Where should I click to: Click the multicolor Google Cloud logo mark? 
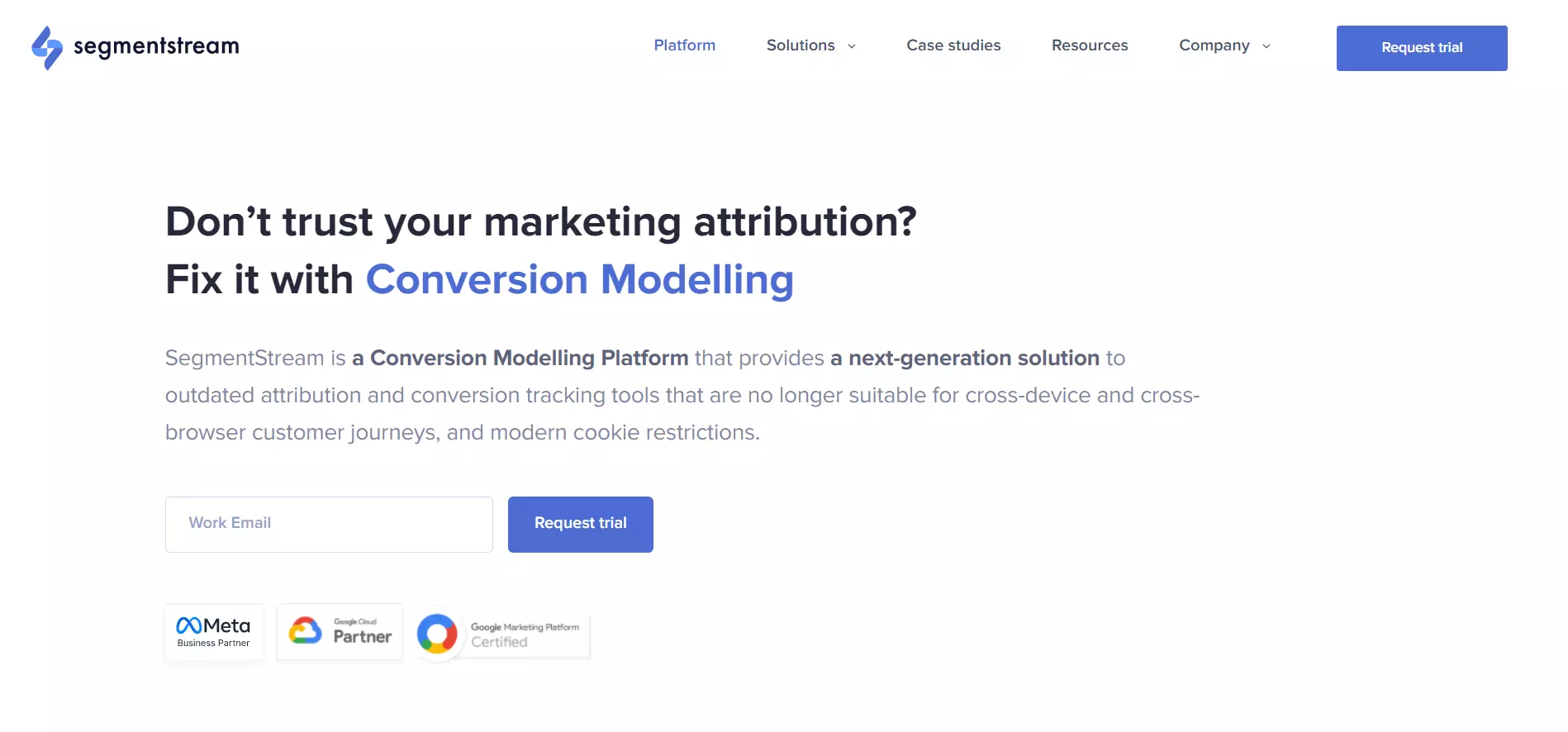click(306, 630)
